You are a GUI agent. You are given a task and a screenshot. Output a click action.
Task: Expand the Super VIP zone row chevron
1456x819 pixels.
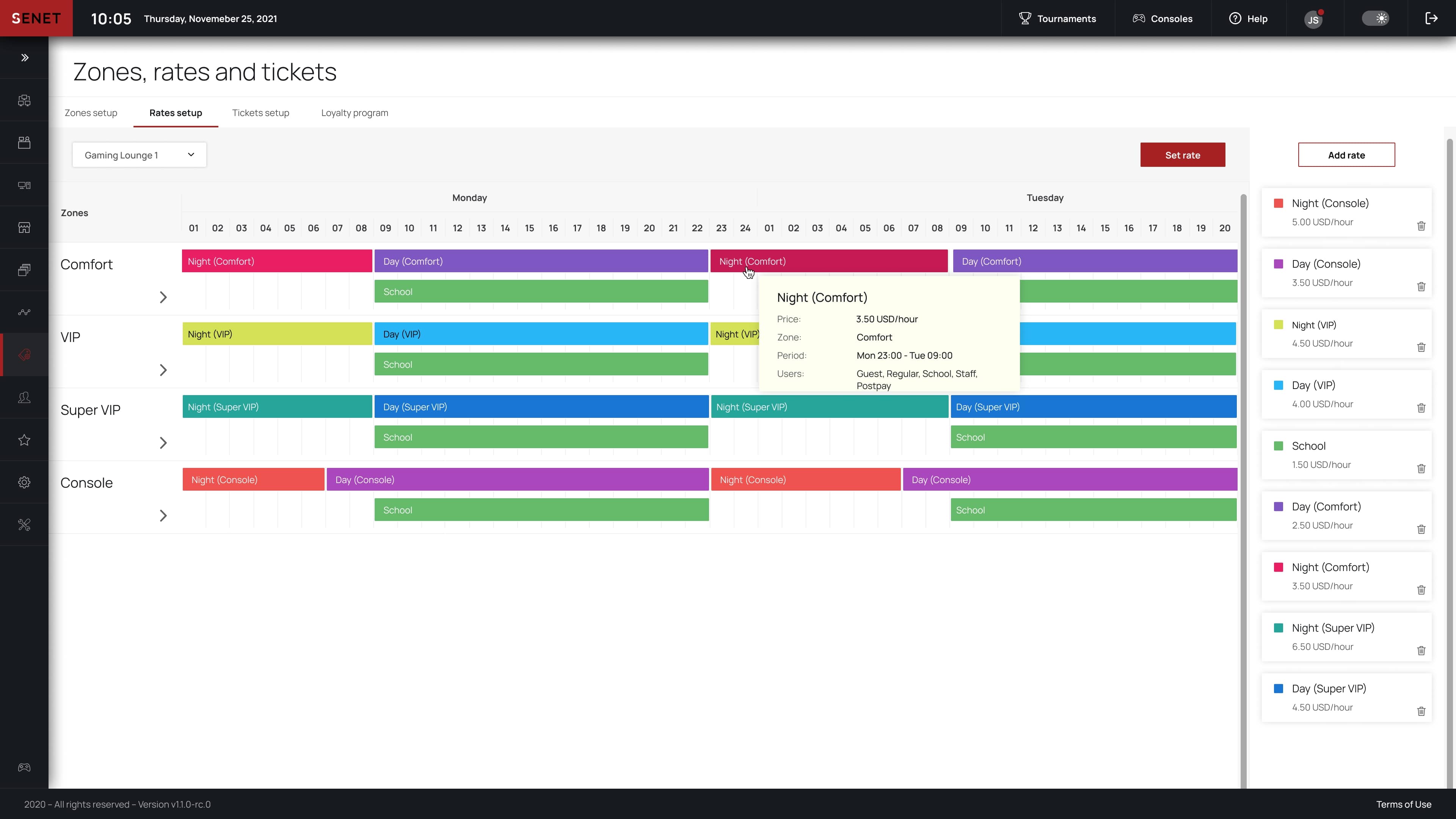[163, 442]
